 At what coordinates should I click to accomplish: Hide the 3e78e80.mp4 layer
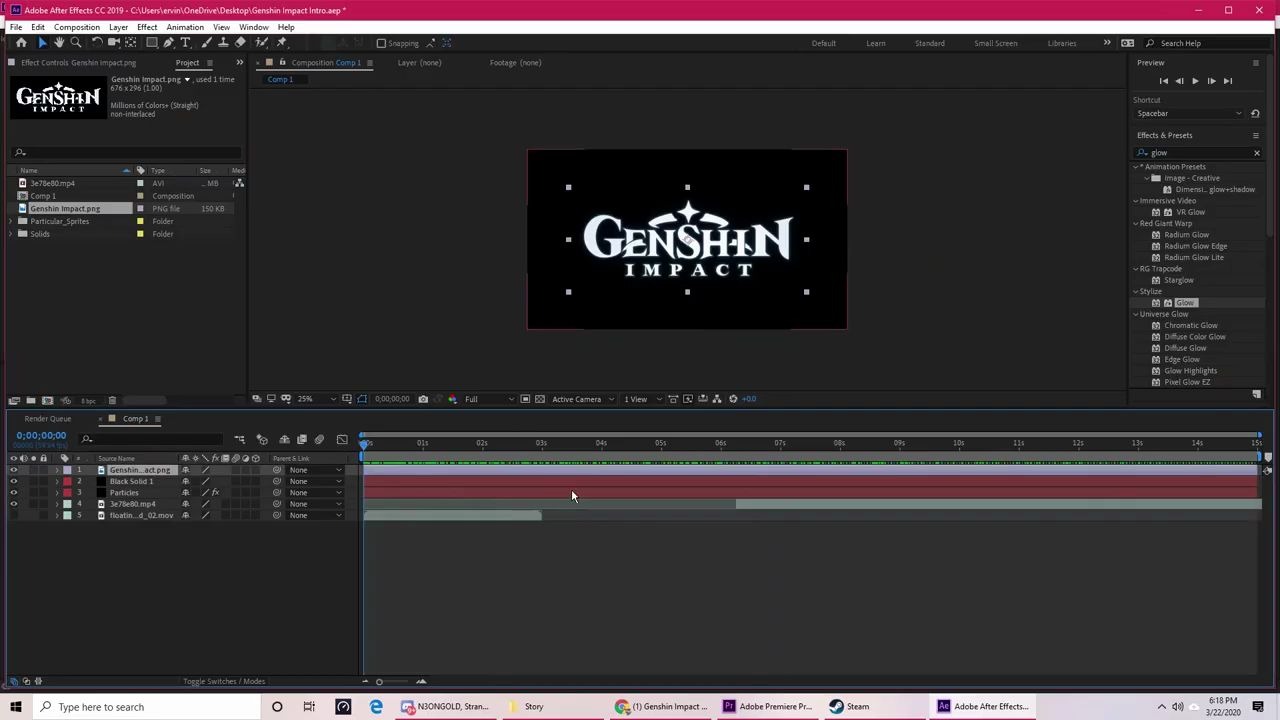(x=14, y=504)
